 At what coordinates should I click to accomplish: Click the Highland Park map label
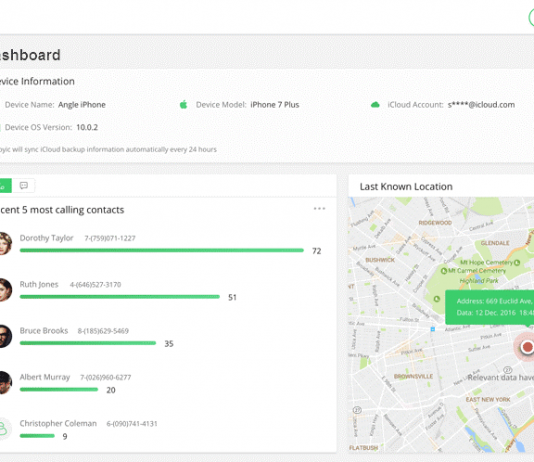click(479, 281)
